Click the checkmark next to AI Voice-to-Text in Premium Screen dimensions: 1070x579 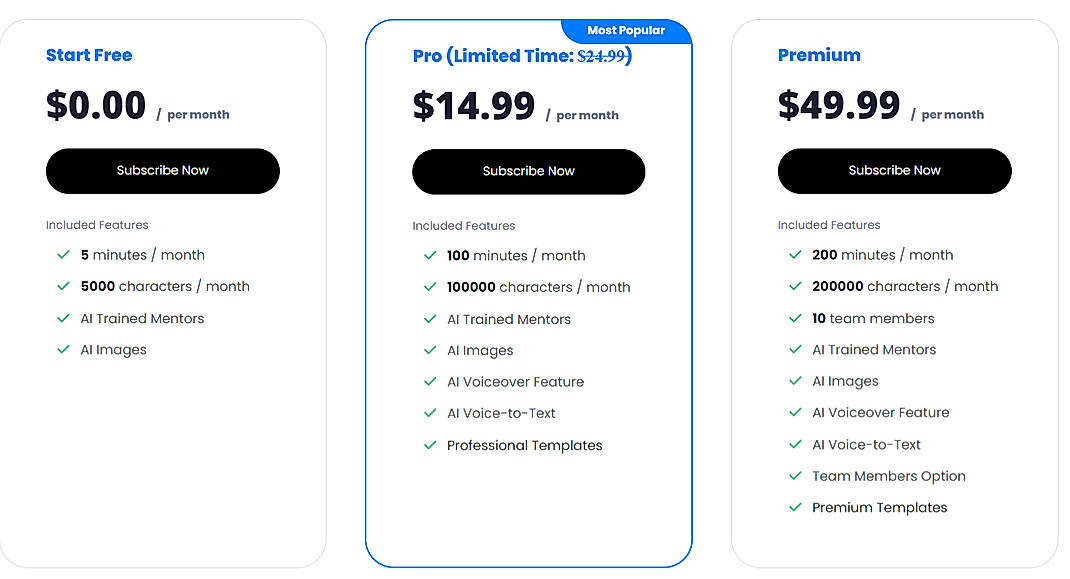(795, 444)
